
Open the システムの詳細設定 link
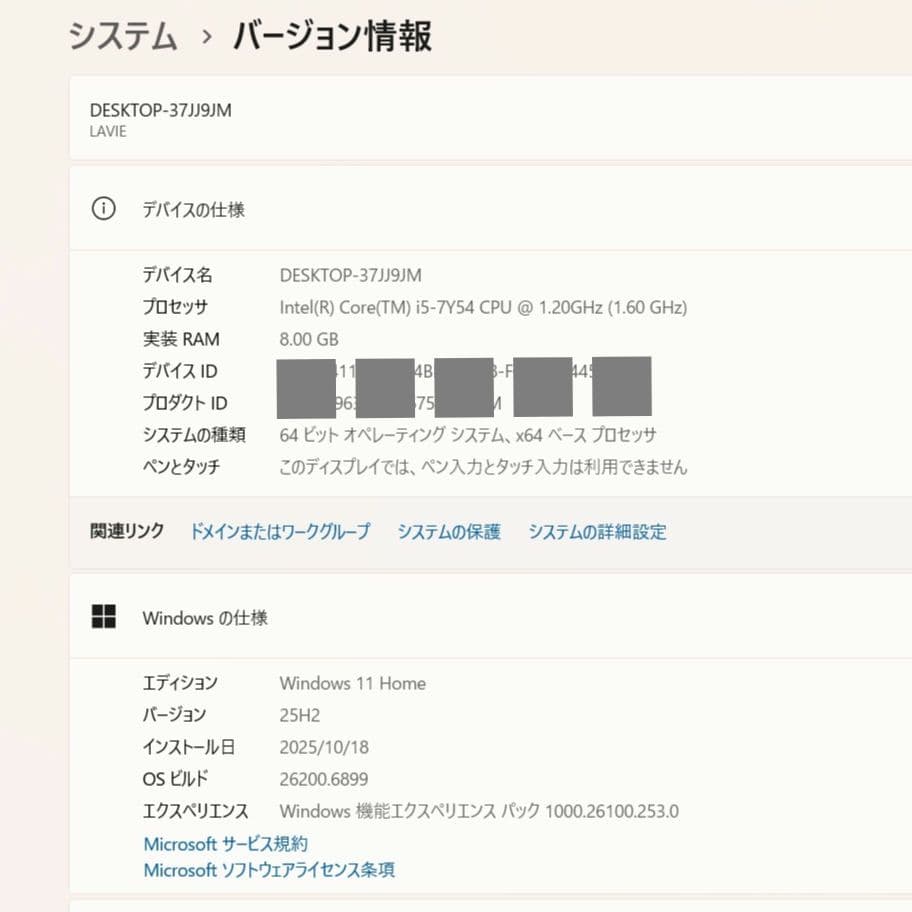[x=595, y=531]
